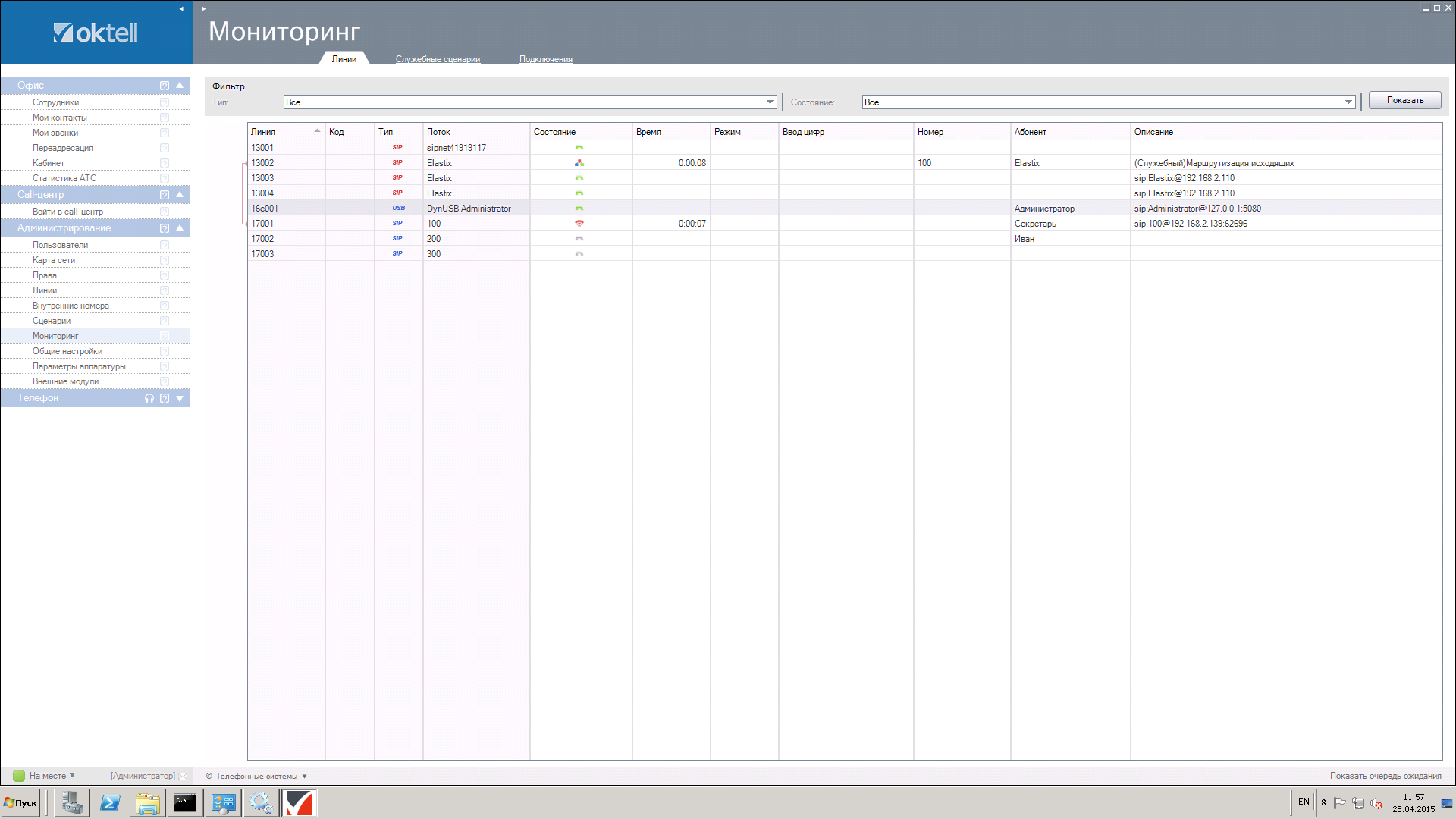This screenshot has height=819, width=1456.
Task: Open the На месте status dropdown
Action: 72,776
